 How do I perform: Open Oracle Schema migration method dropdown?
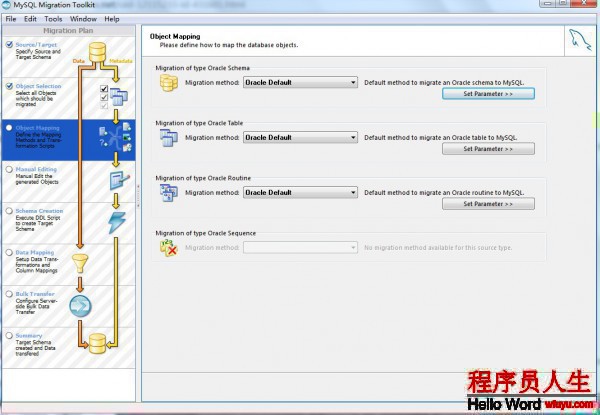(x=300, y=83)
